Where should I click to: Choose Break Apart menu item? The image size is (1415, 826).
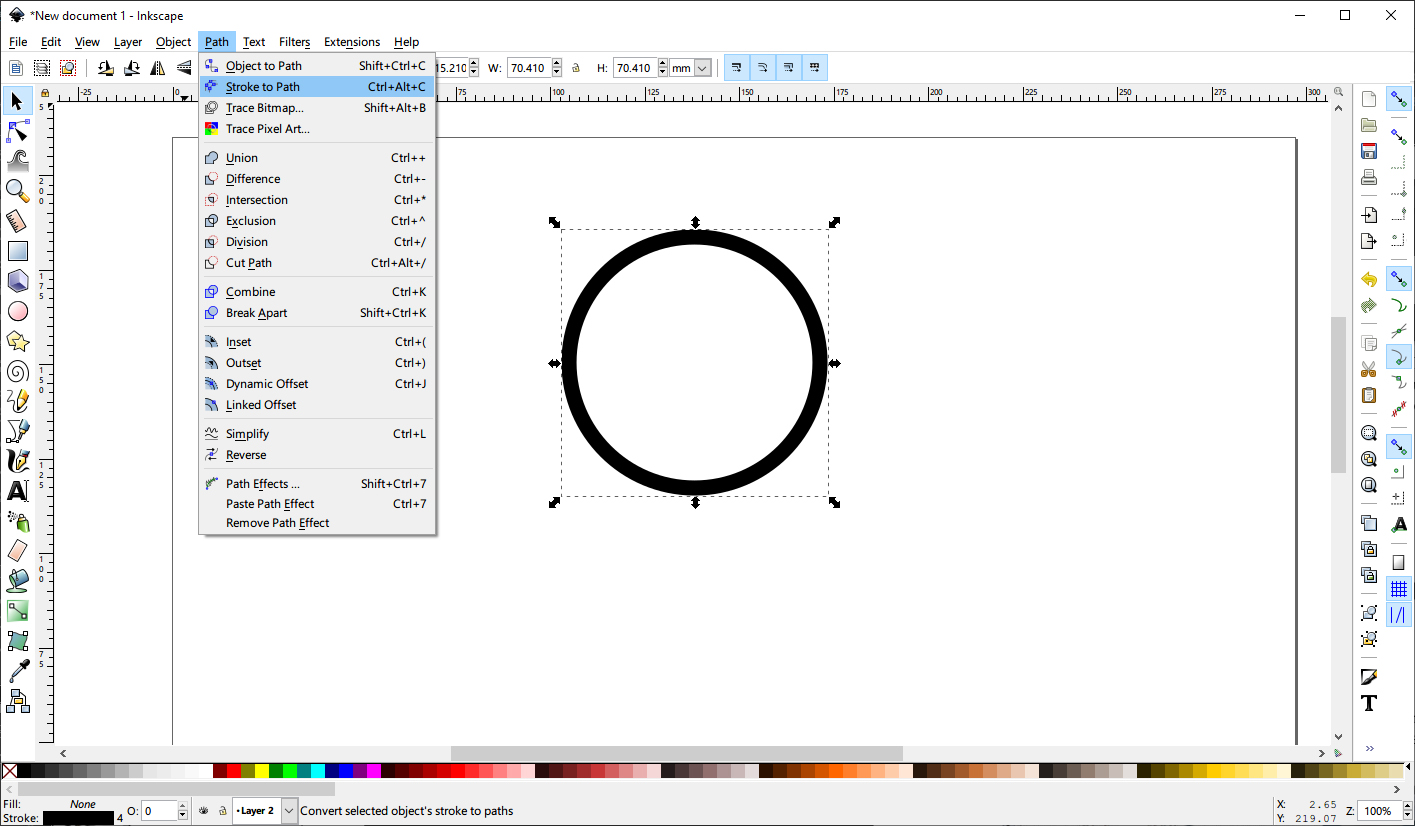click(x=317, y=313)
